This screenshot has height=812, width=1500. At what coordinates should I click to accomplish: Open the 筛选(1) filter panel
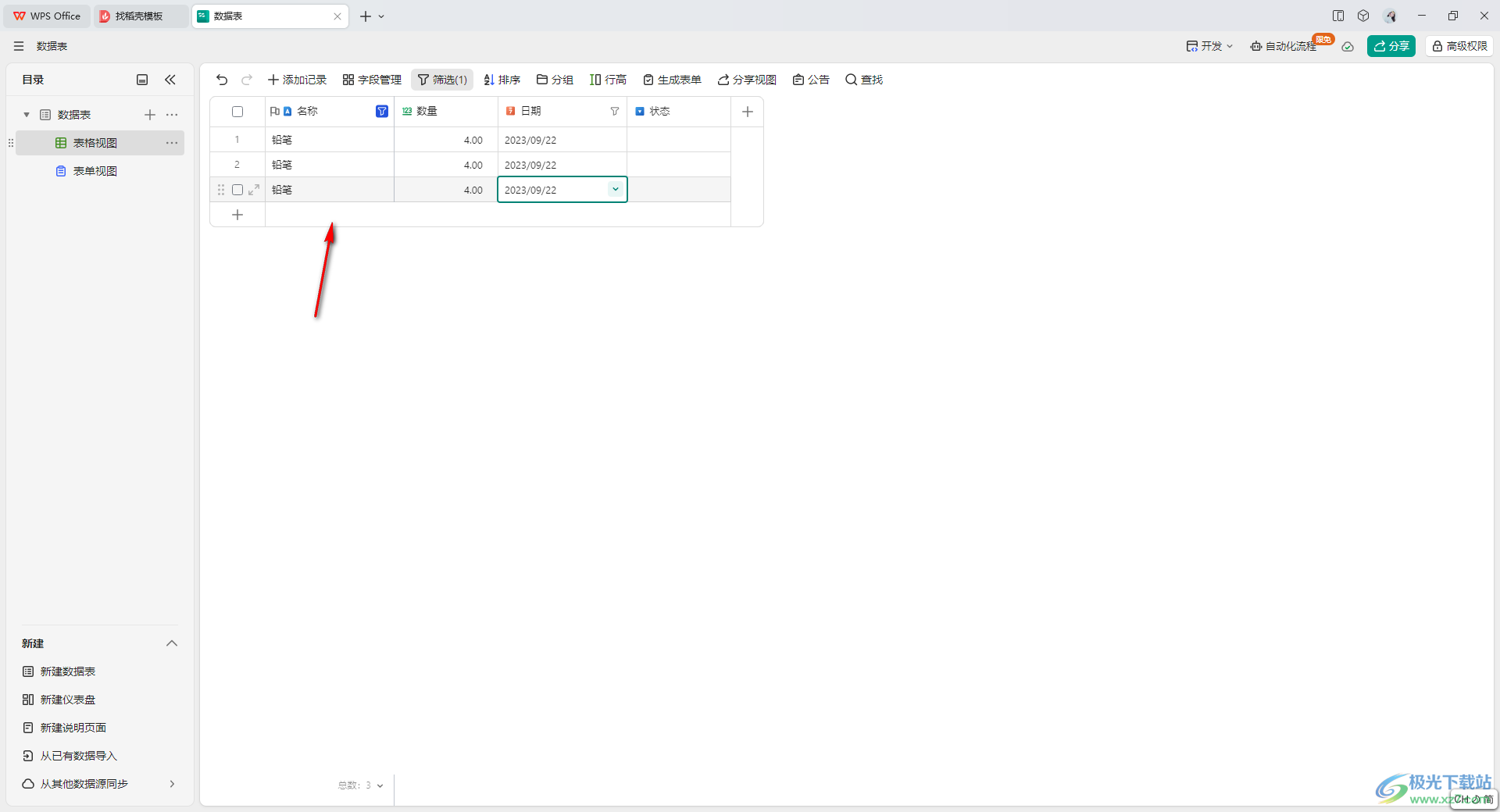442,80
